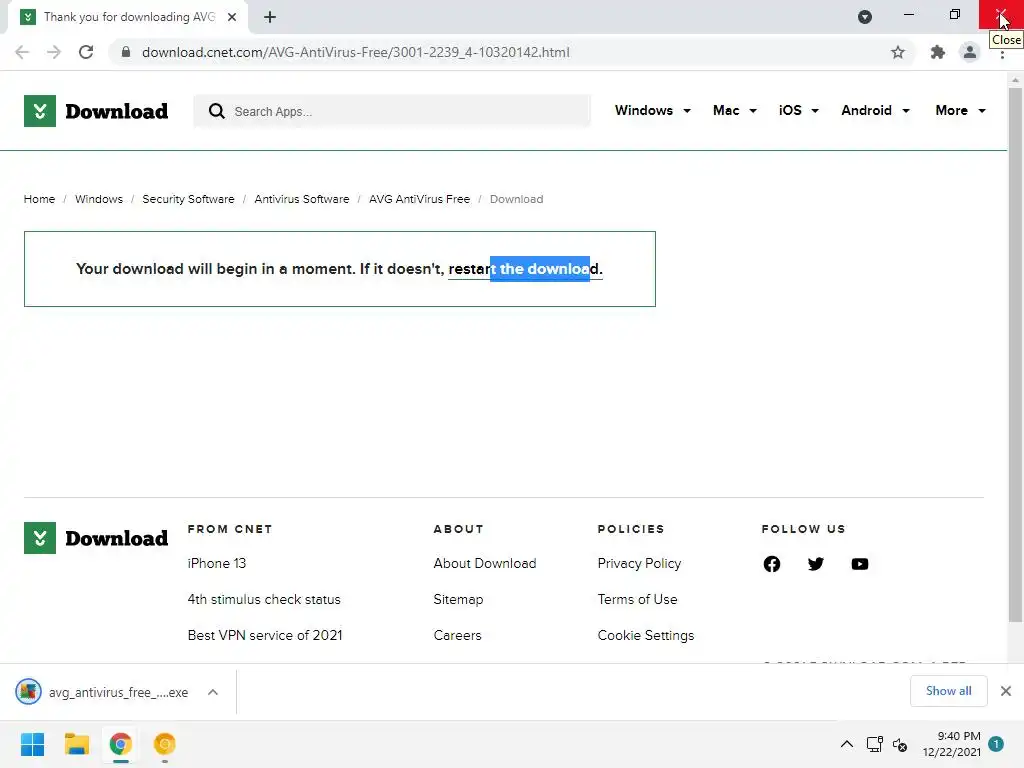This screenshot has width=1024, height=768.
Task: Open the taskbar clock and date
Action: tap(952, 744)
